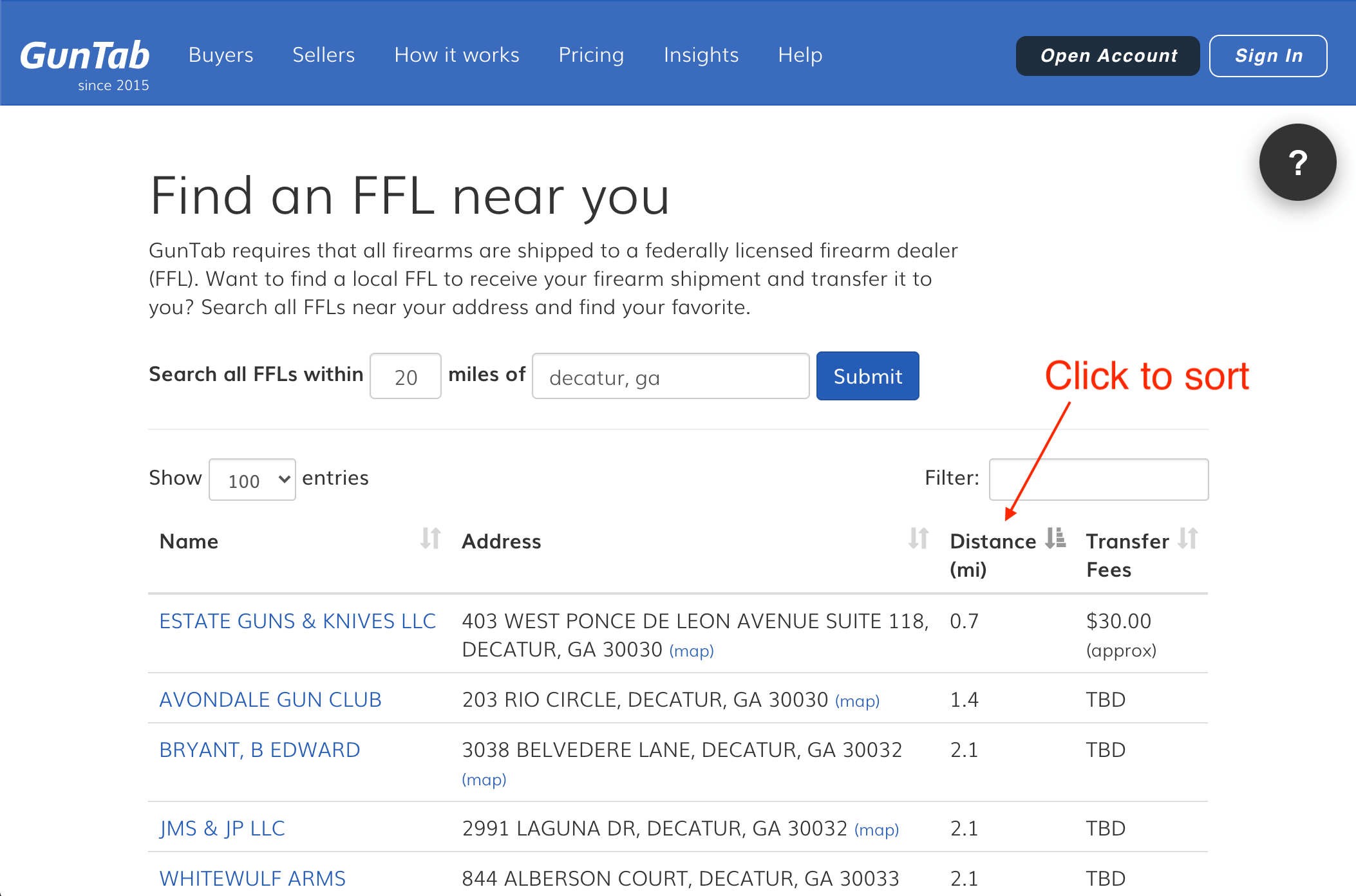The image size is (1356, 896).
Task: Submit the FFL search
Action: 868,376
